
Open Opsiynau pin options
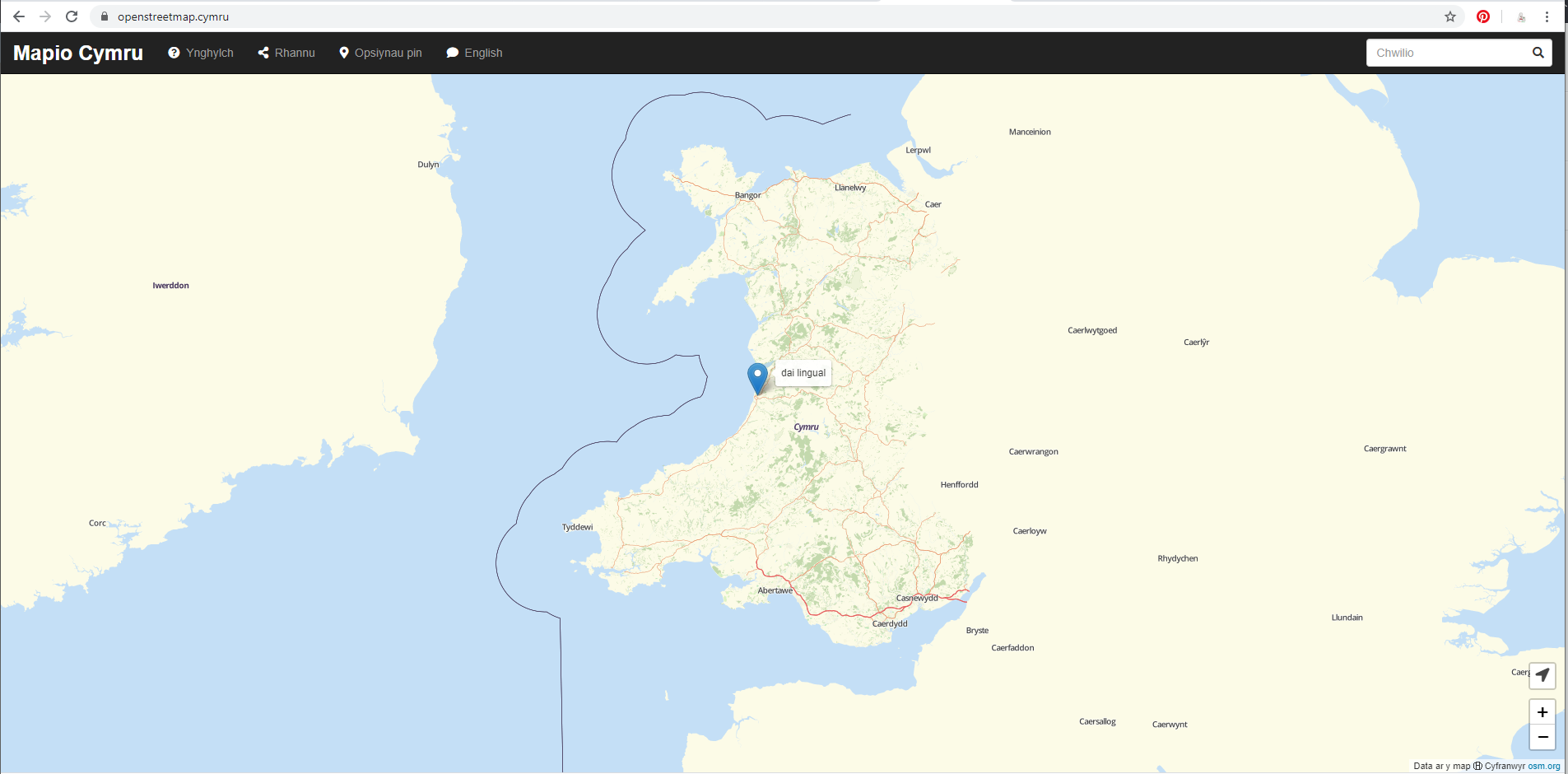pyautogui.click(x=380, y=53)
